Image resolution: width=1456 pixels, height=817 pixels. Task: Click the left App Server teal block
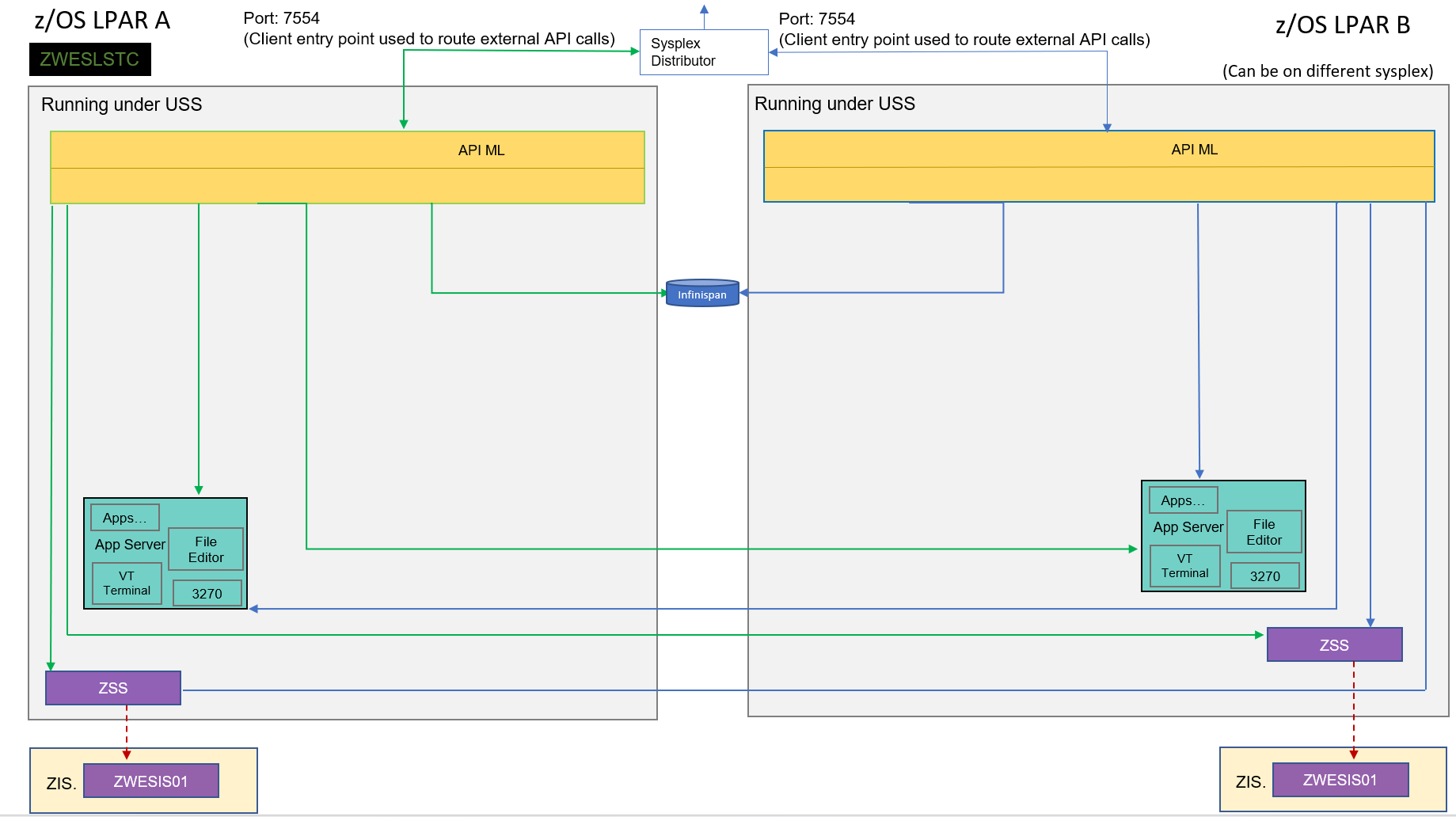pyautogui.click(x=129, y=545)
